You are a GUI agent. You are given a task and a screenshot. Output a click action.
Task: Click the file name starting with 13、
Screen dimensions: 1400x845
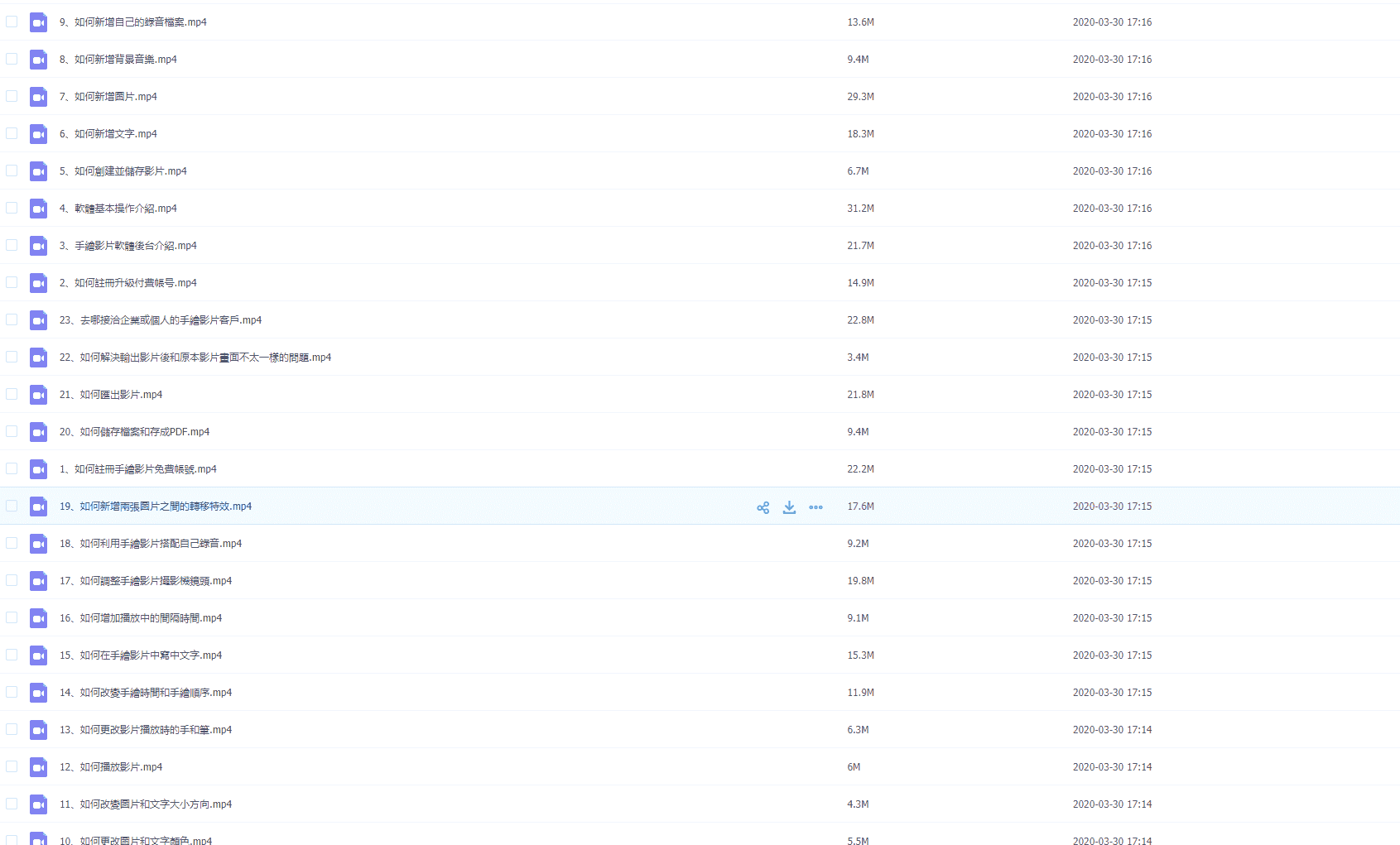coord(146,730)
